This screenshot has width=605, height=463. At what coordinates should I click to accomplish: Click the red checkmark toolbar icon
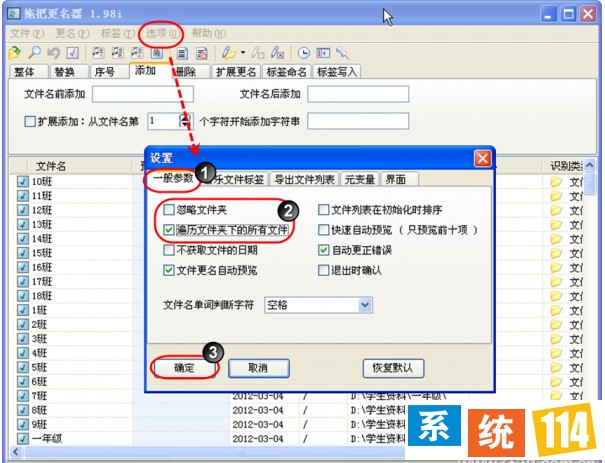tap(73, 53)
